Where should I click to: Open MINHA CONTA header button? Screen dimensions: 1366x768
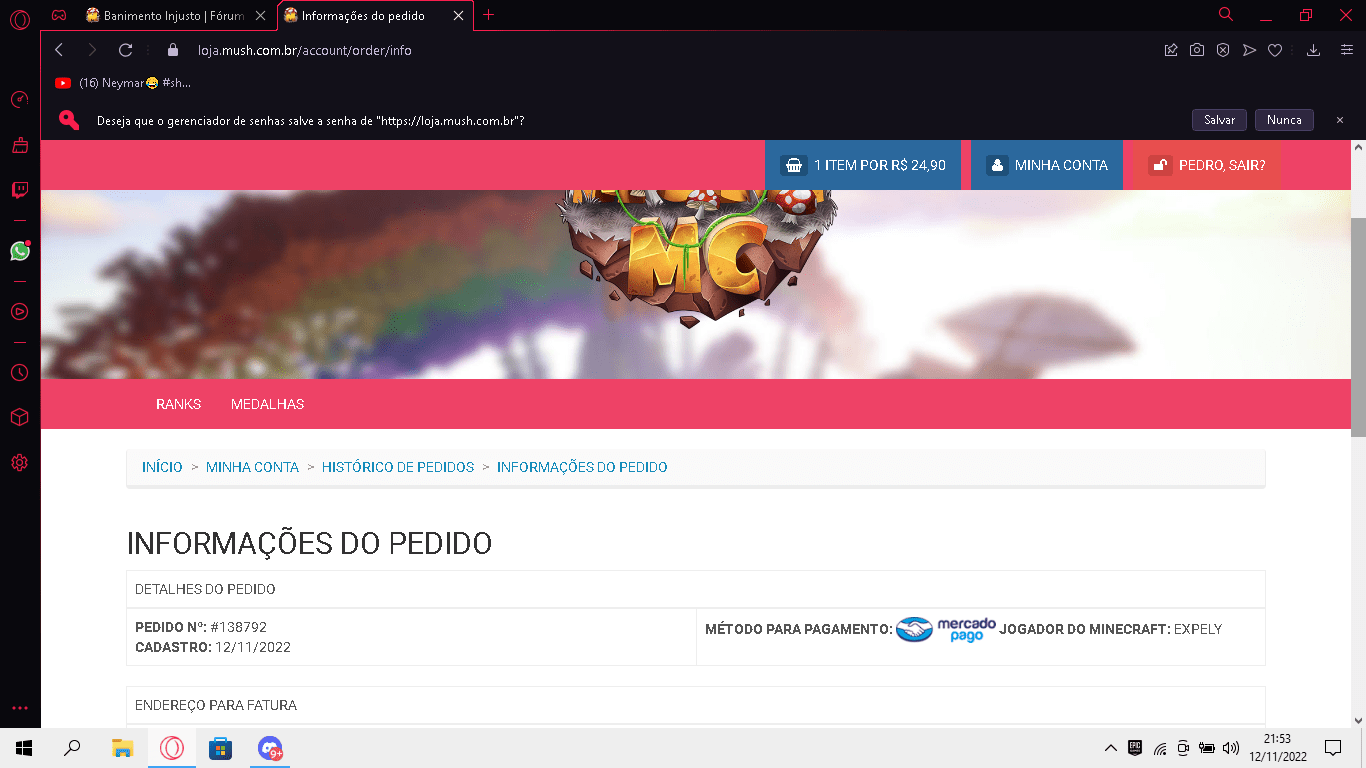pyautogui.click(x=1046, y=165)
